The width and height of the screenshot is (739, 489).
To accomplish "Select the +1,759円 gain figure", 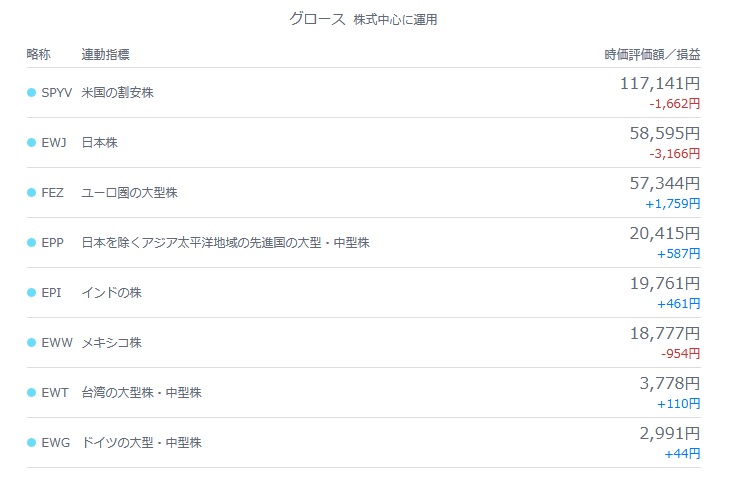I will pyautogui.click(x=673, y=204).
